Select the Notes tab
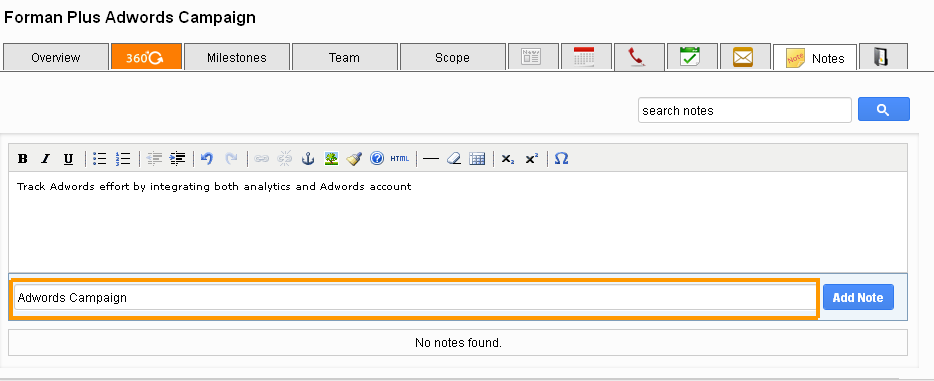Image resolution: width=934 pixels, height=381 pixels. tap(815, 58)
